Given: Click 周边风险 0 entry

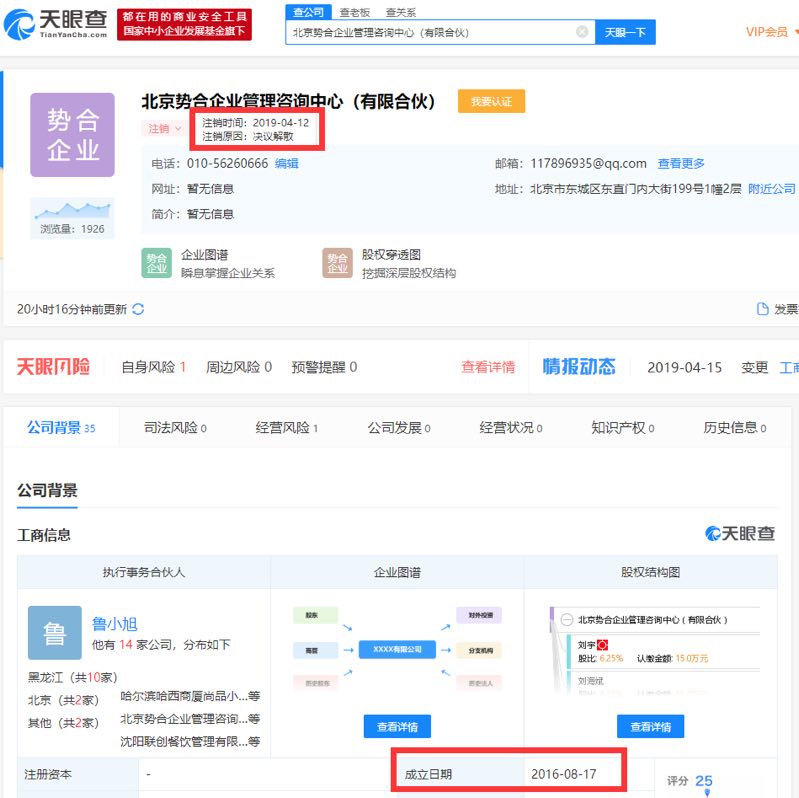Looking at the screenshot, I should point(239,367).
